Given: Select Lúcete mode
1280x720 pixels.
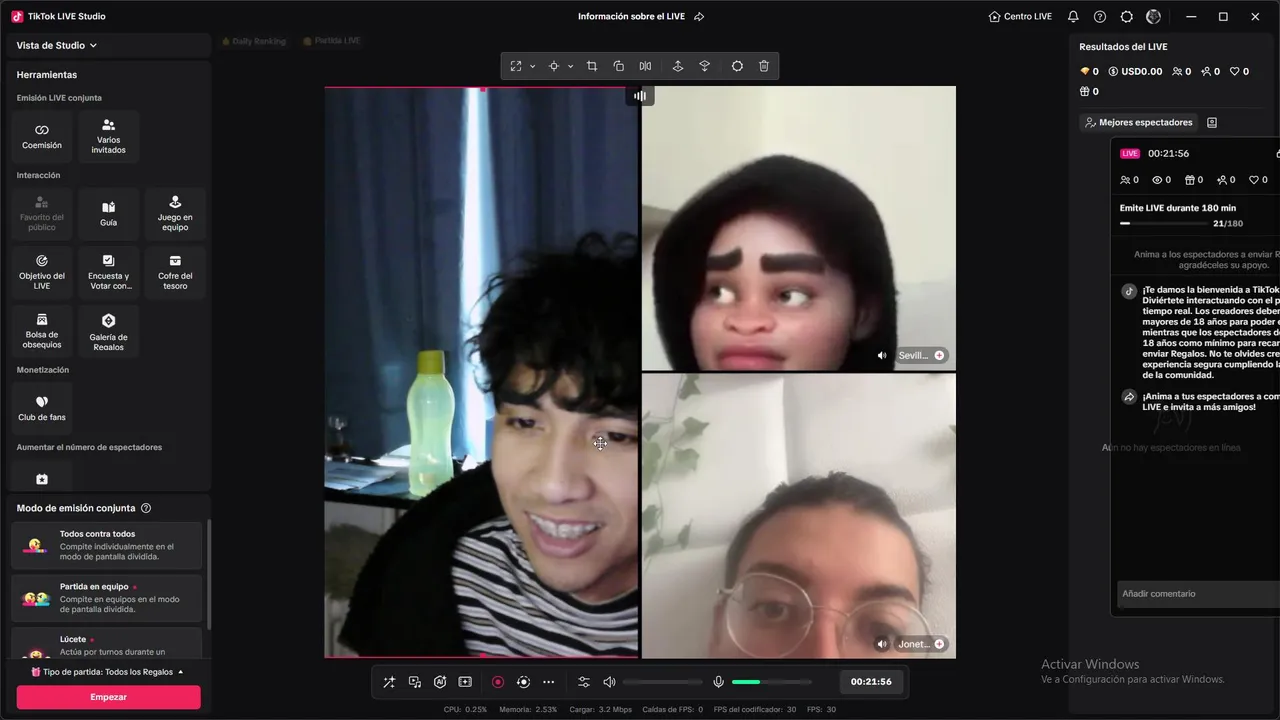Looking at the screenshot, I should coord(106,643).
